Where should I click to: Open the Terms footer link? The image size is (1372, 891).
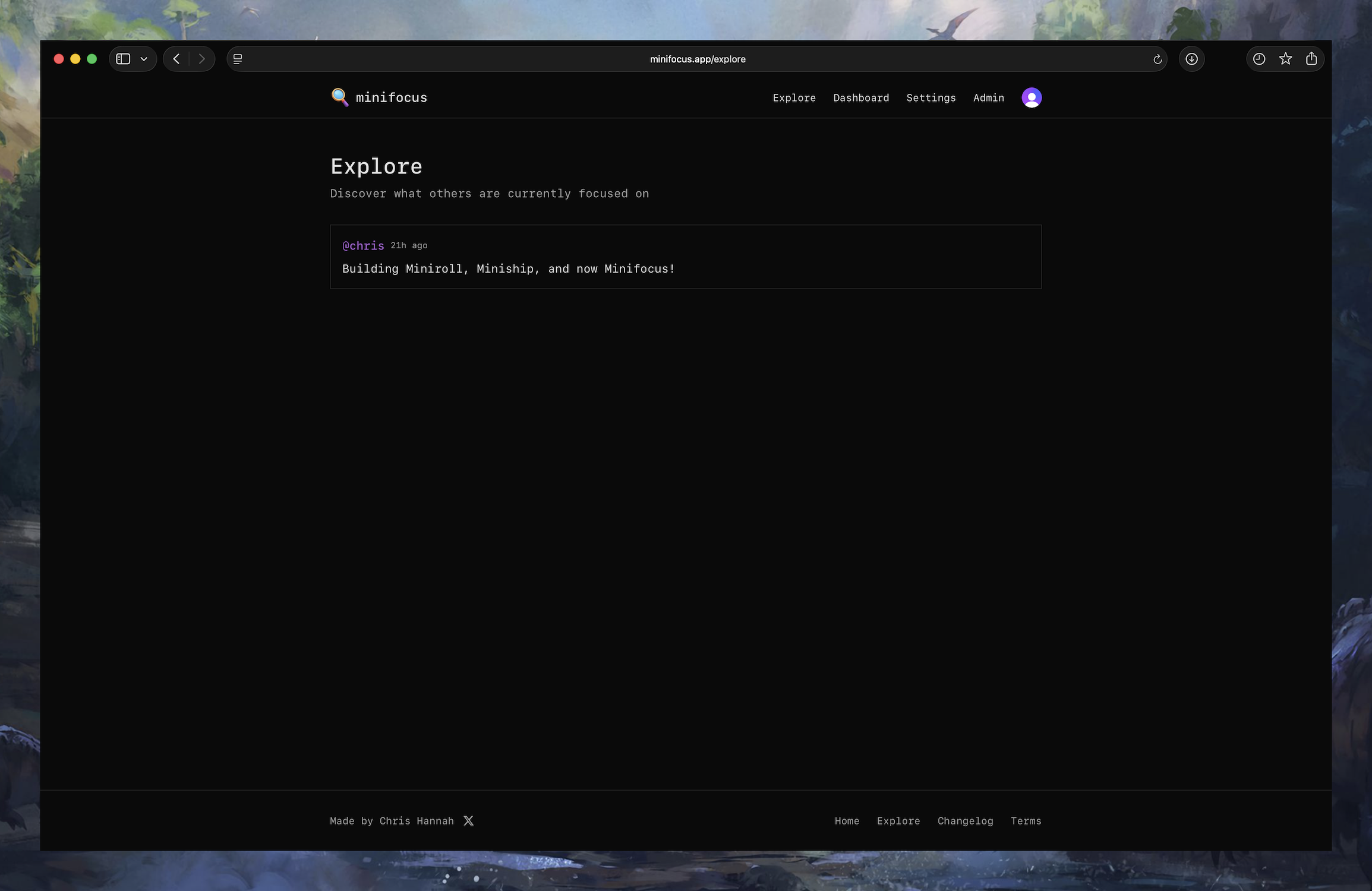pos(1026,821)
